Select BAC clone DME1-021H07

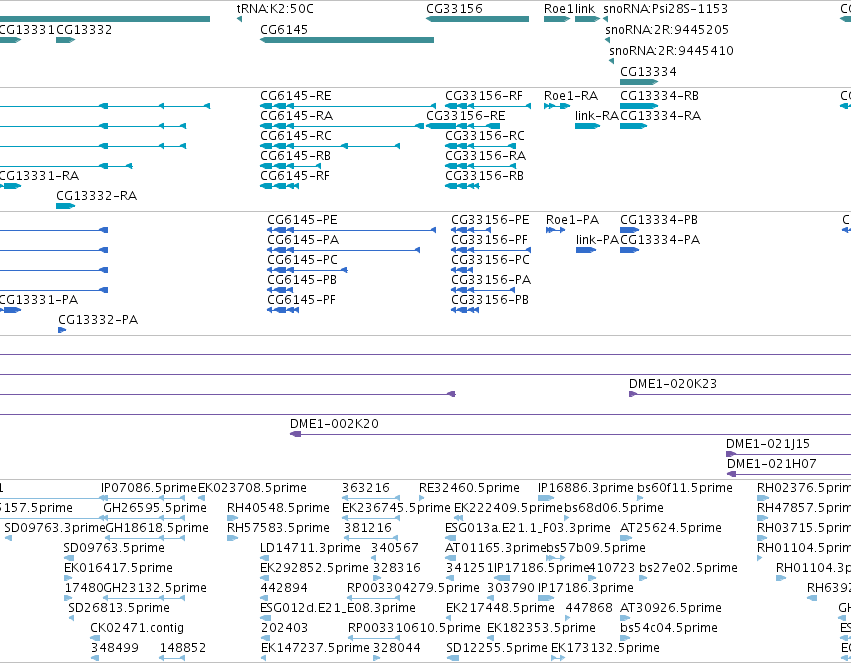pos(771,464)
